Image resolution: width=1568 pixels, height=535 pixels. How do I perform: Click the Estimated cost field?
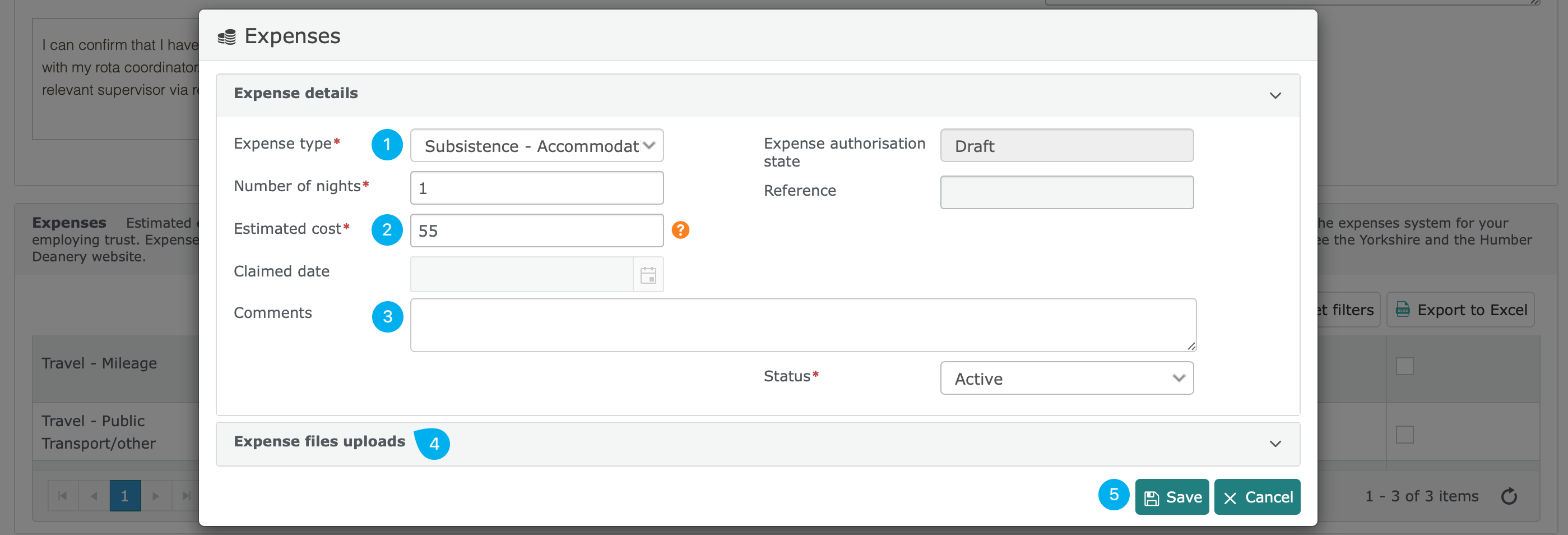[536, 230]
